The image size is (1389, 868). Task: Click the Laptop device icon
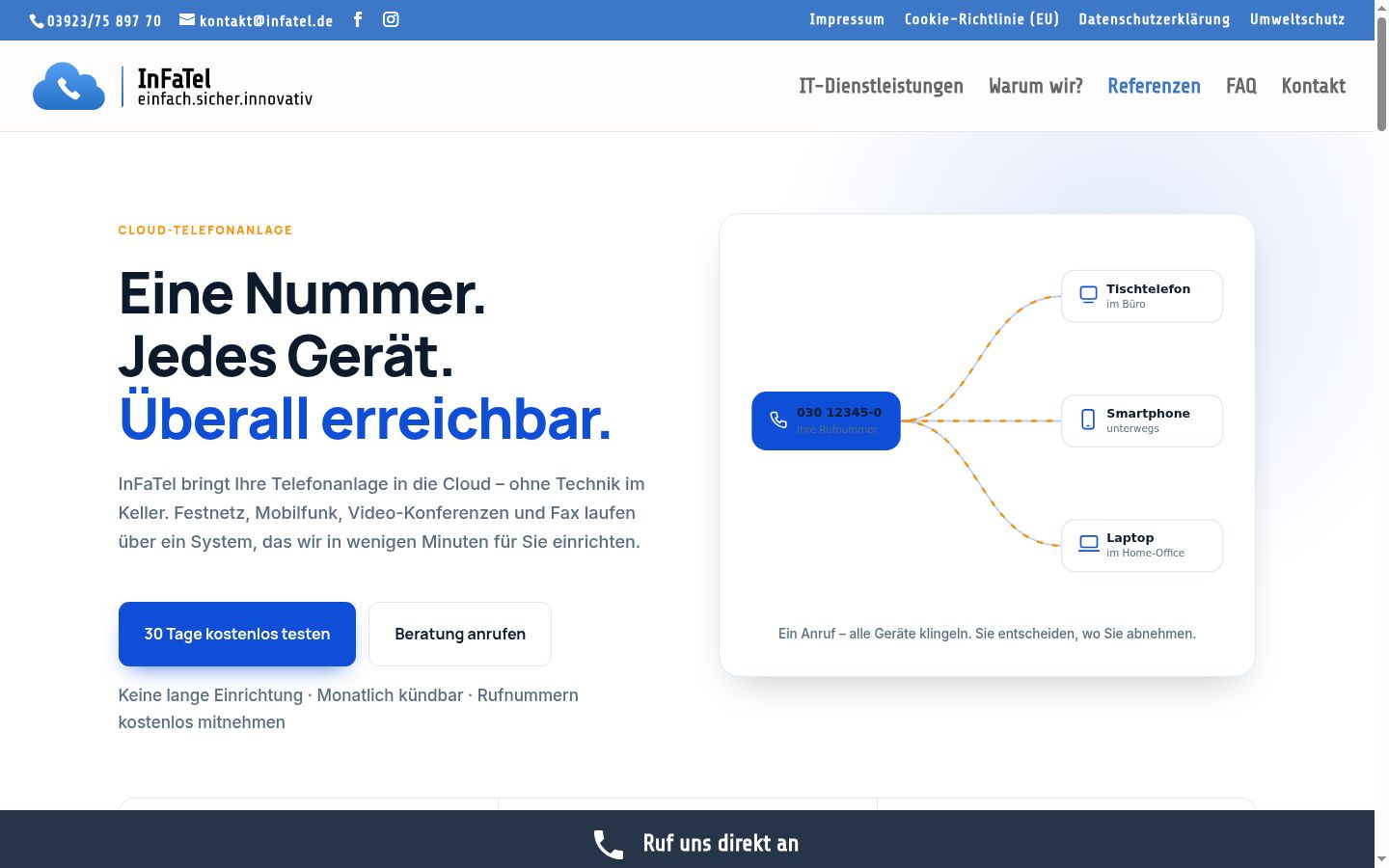(x=1088, y=544)
